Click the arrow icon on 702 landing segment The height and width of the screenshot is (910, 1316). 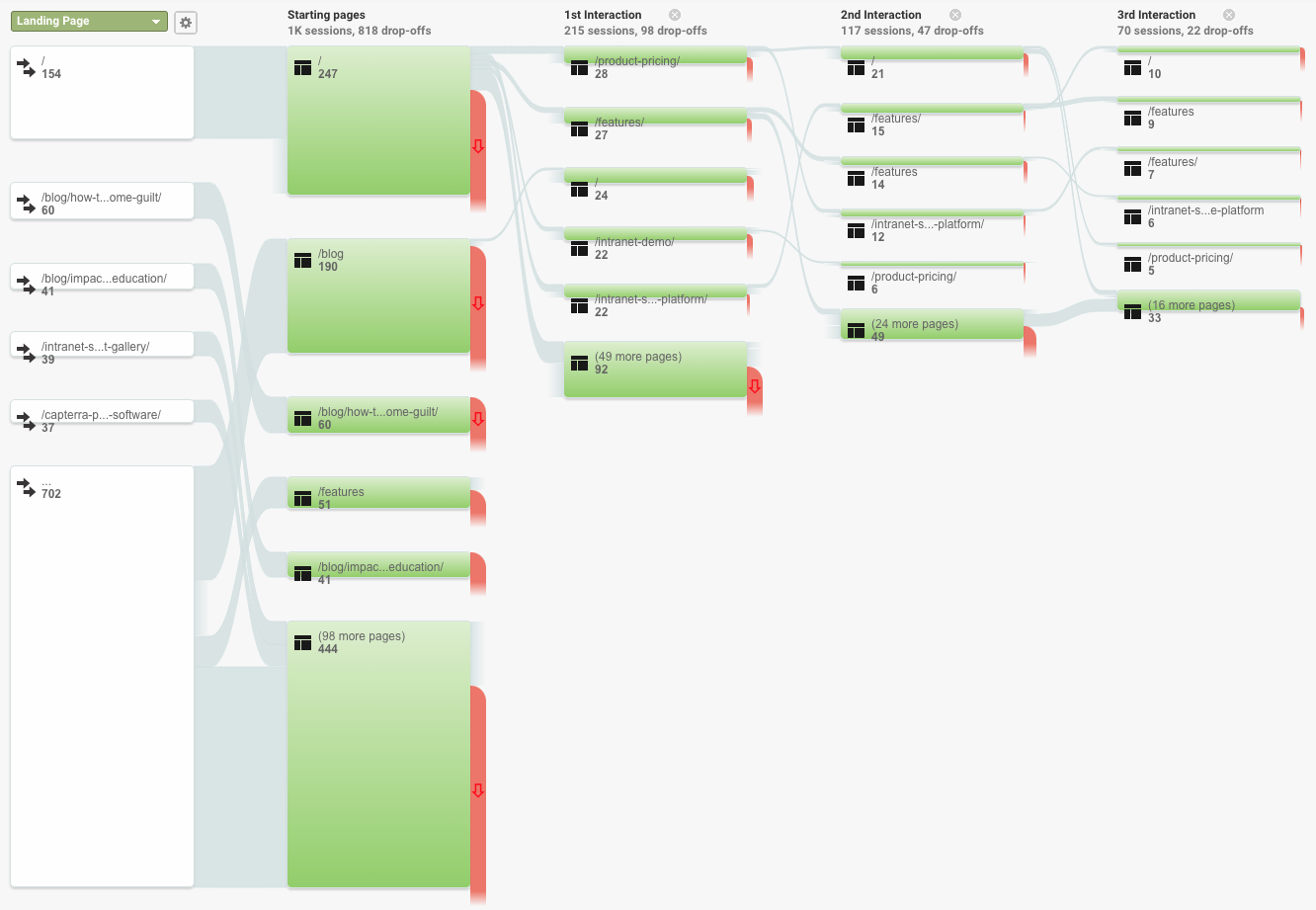tap(27, 488)
